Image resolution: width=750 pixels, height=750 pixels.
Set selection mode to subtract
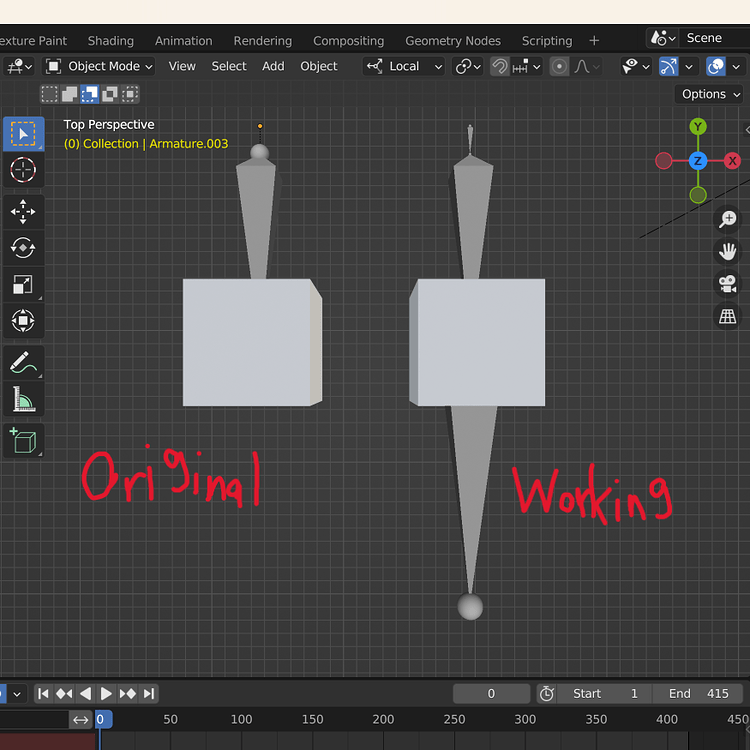[x=89, y=94]
